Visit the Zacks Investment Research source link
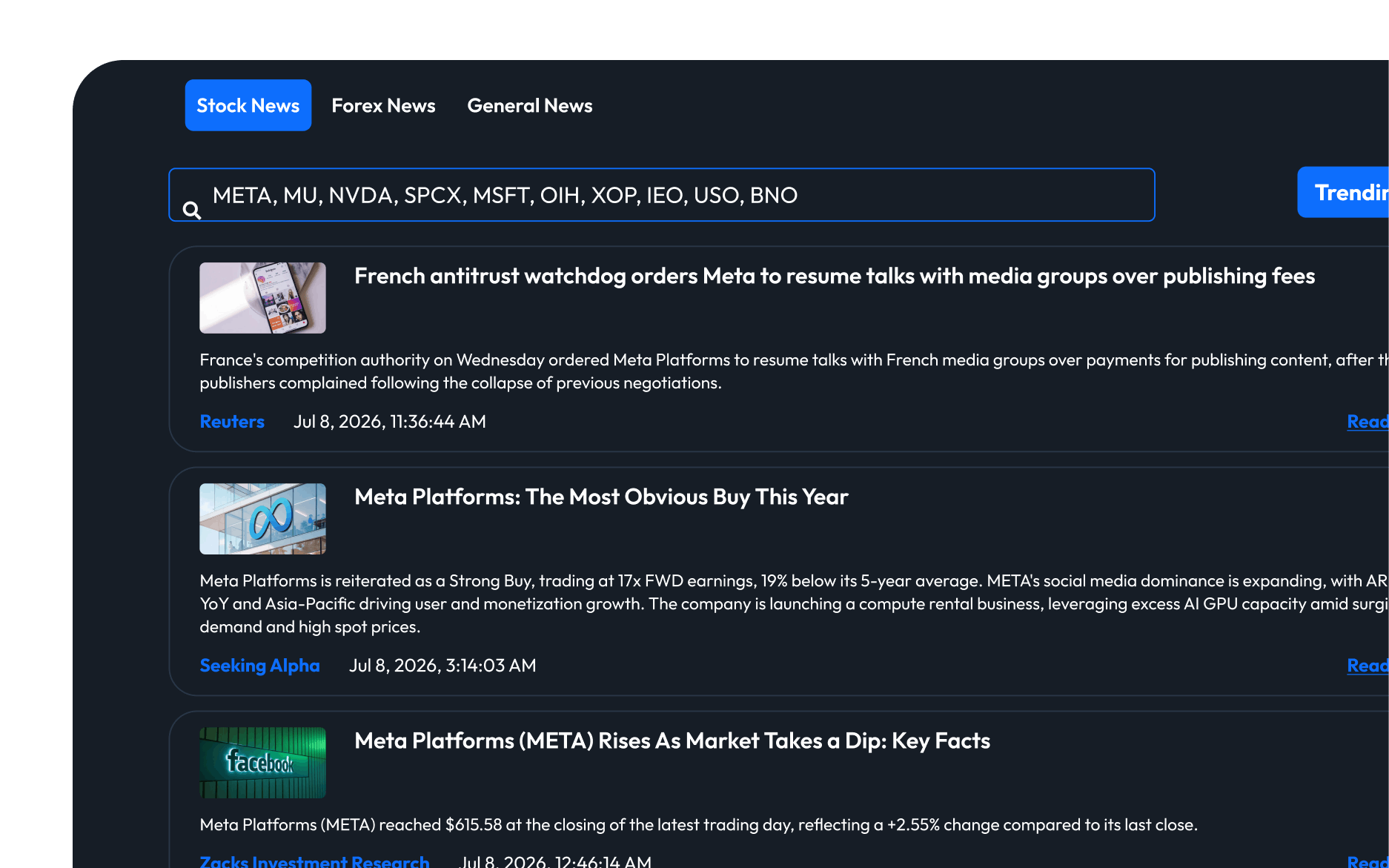Viewport: 1389px width, 868px height. [314, 861]
